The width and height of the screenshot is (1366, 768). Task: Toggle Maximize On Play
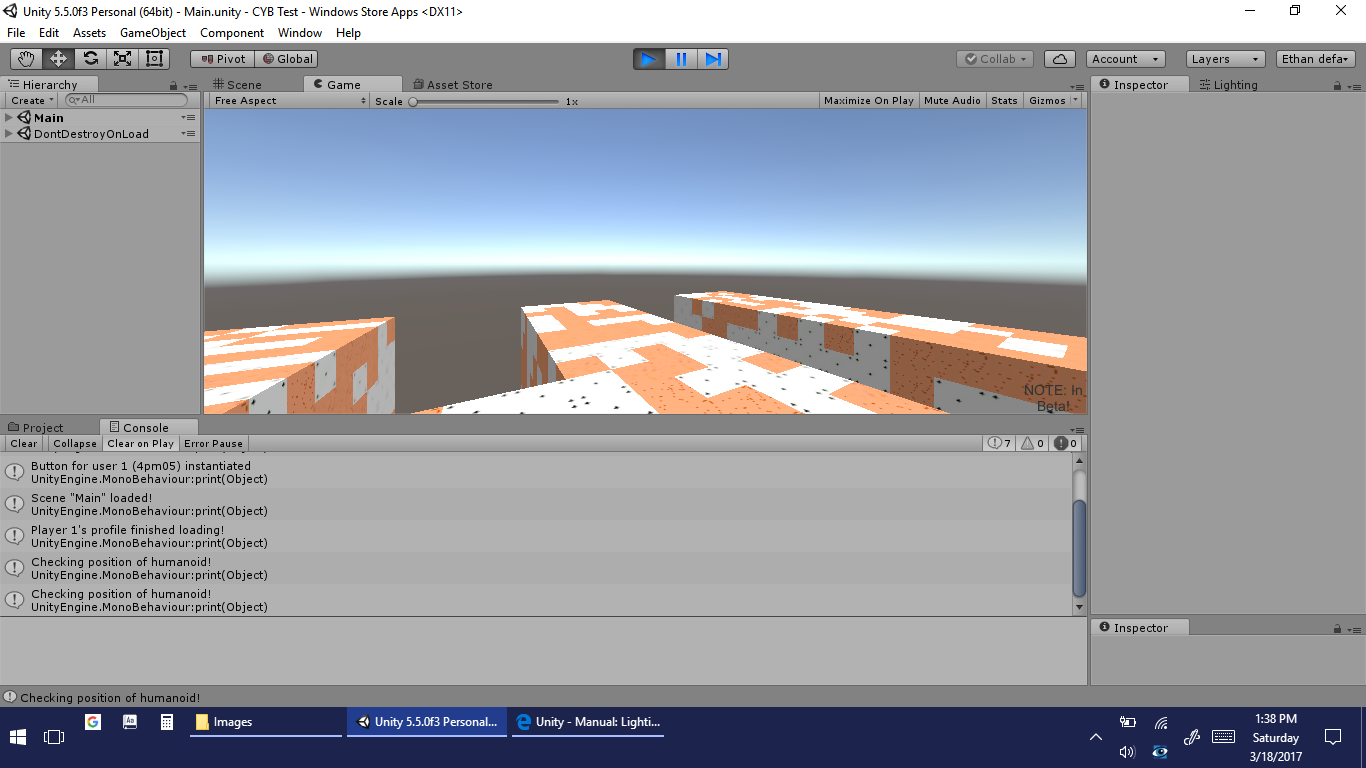pyautogui.click(x=868, y=101)
